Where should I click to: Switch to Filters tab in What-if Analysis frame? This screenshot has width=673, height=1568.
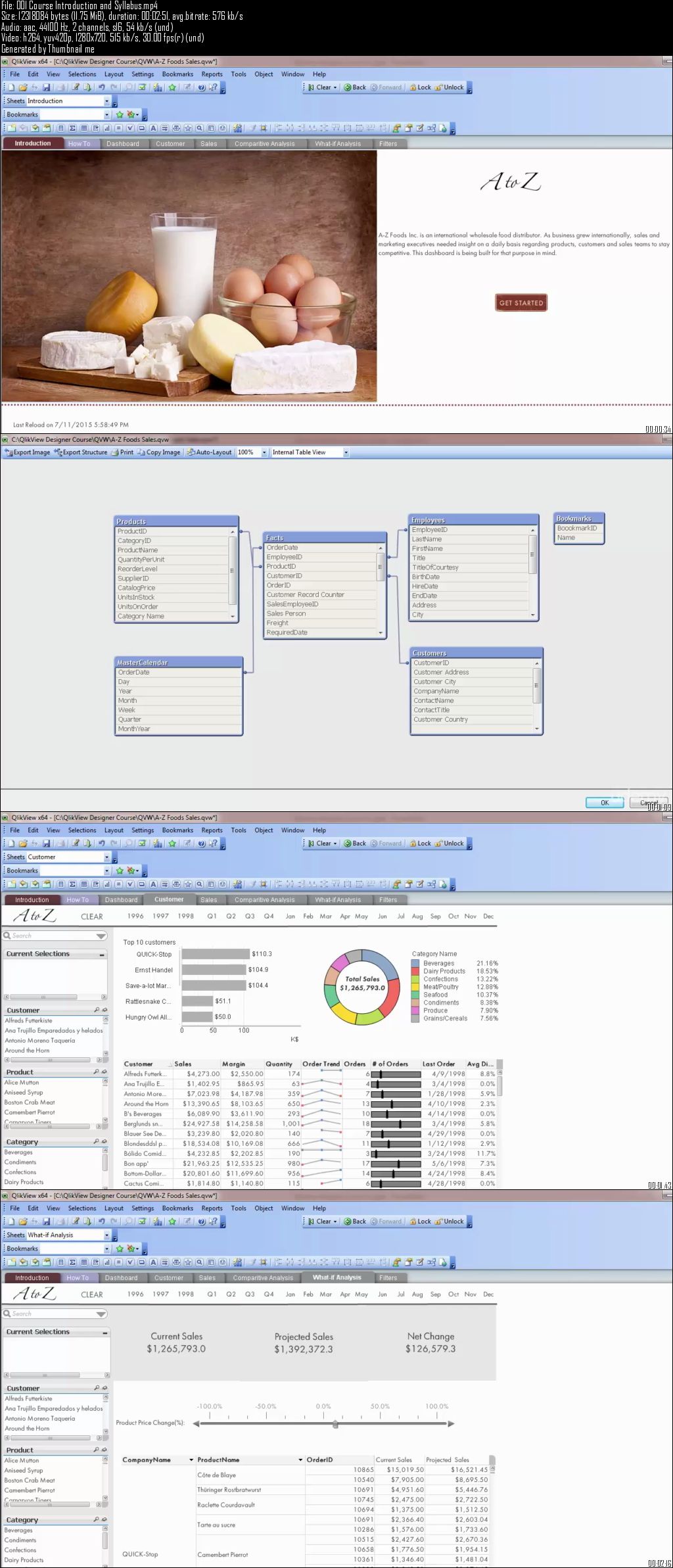(x=388, y=1278)
